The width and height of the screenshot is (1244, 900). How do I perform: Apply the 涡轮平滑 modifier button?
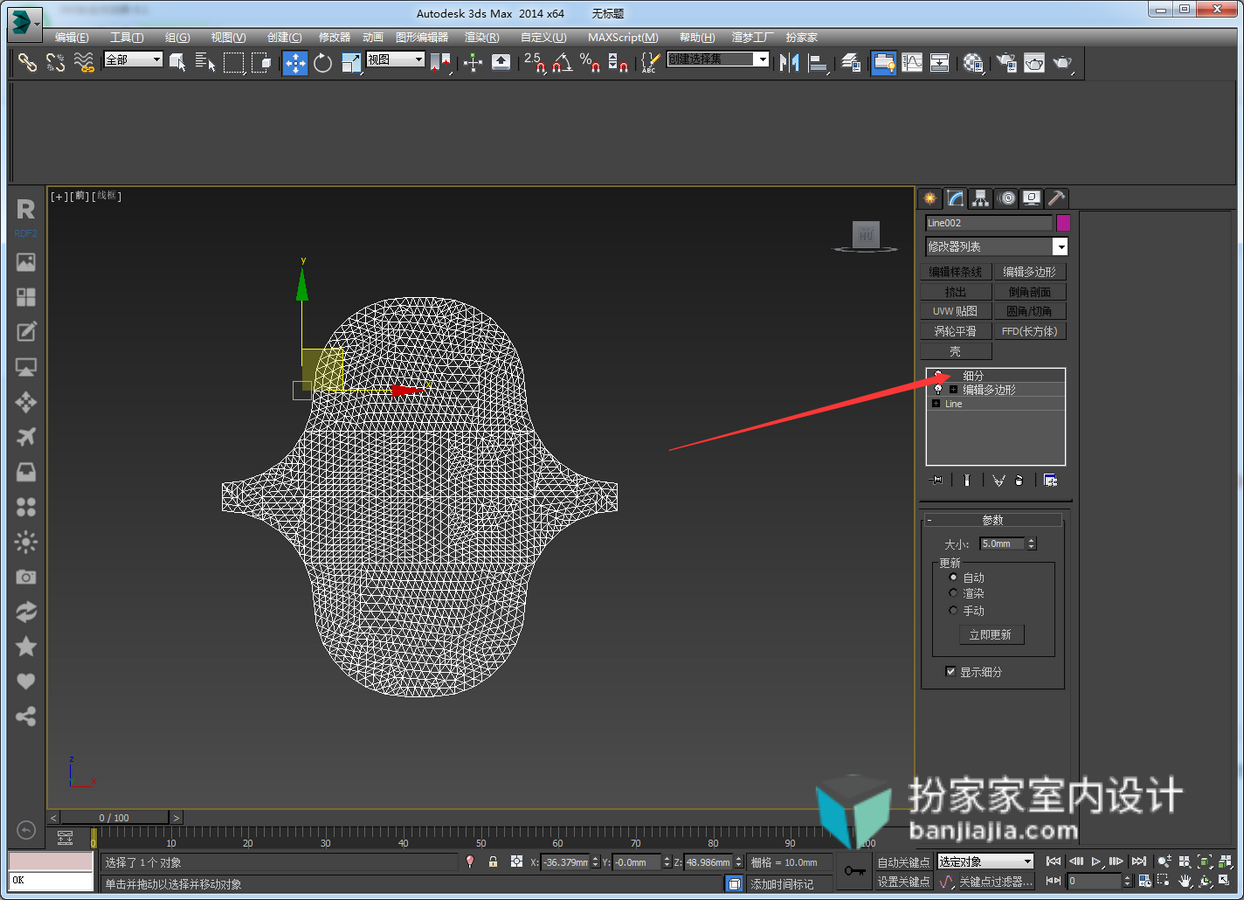point(955,331)
